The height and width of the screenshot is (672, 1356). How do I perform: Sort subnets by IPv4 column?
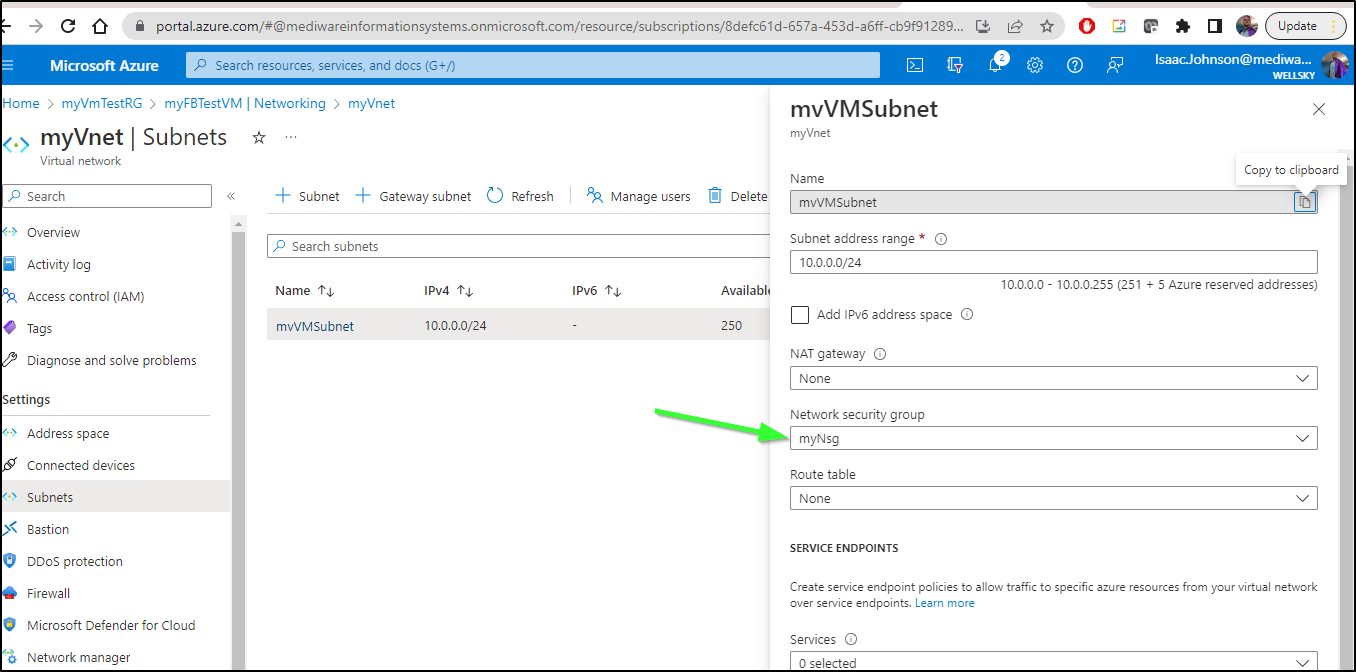click(448, 291)
